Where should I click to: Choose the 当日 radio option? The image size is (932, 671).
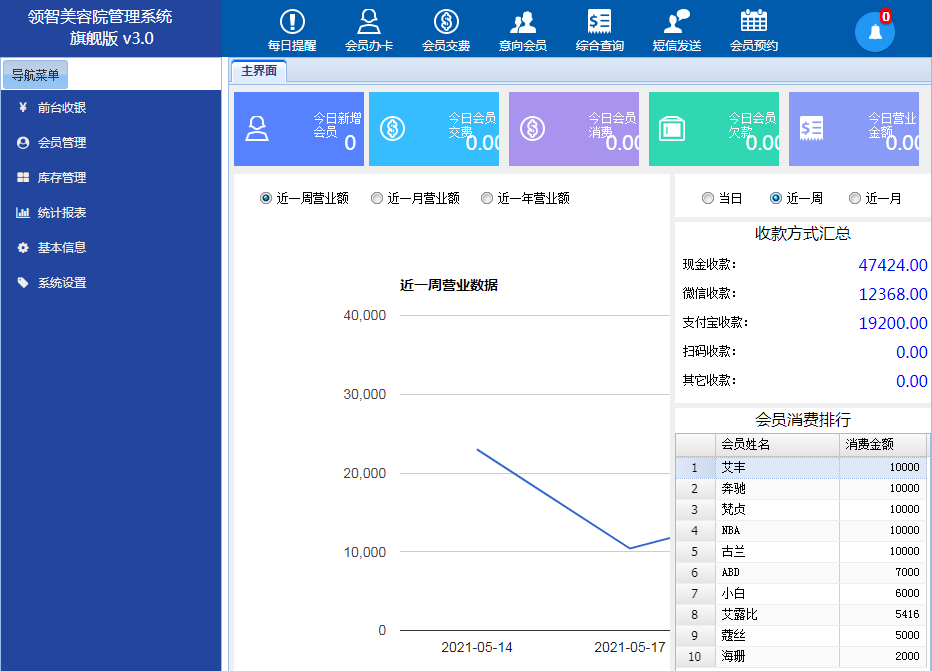708,198
